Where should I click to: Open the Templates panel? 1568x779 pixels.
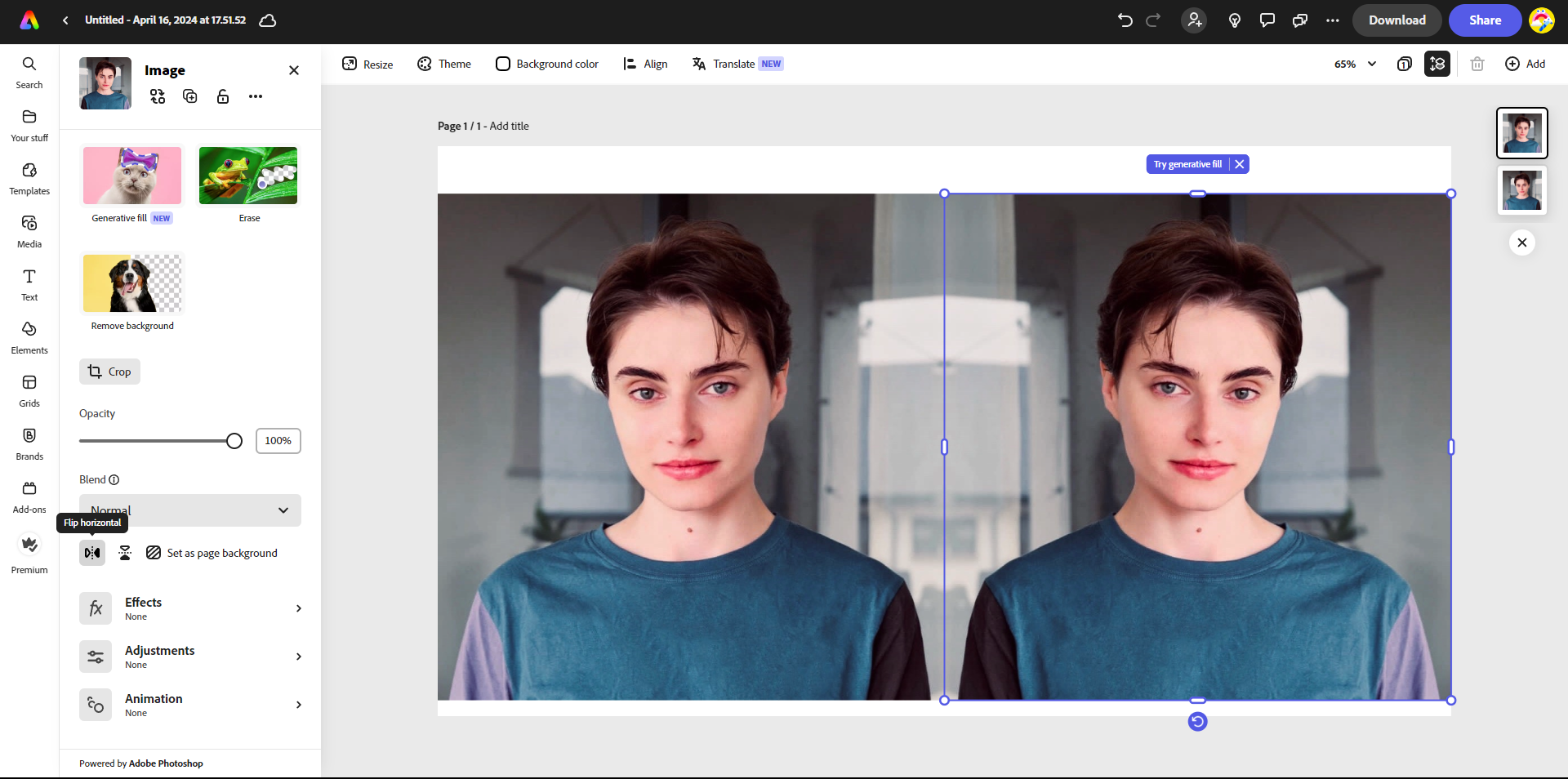pyautogui.click(x=29, y=177)
